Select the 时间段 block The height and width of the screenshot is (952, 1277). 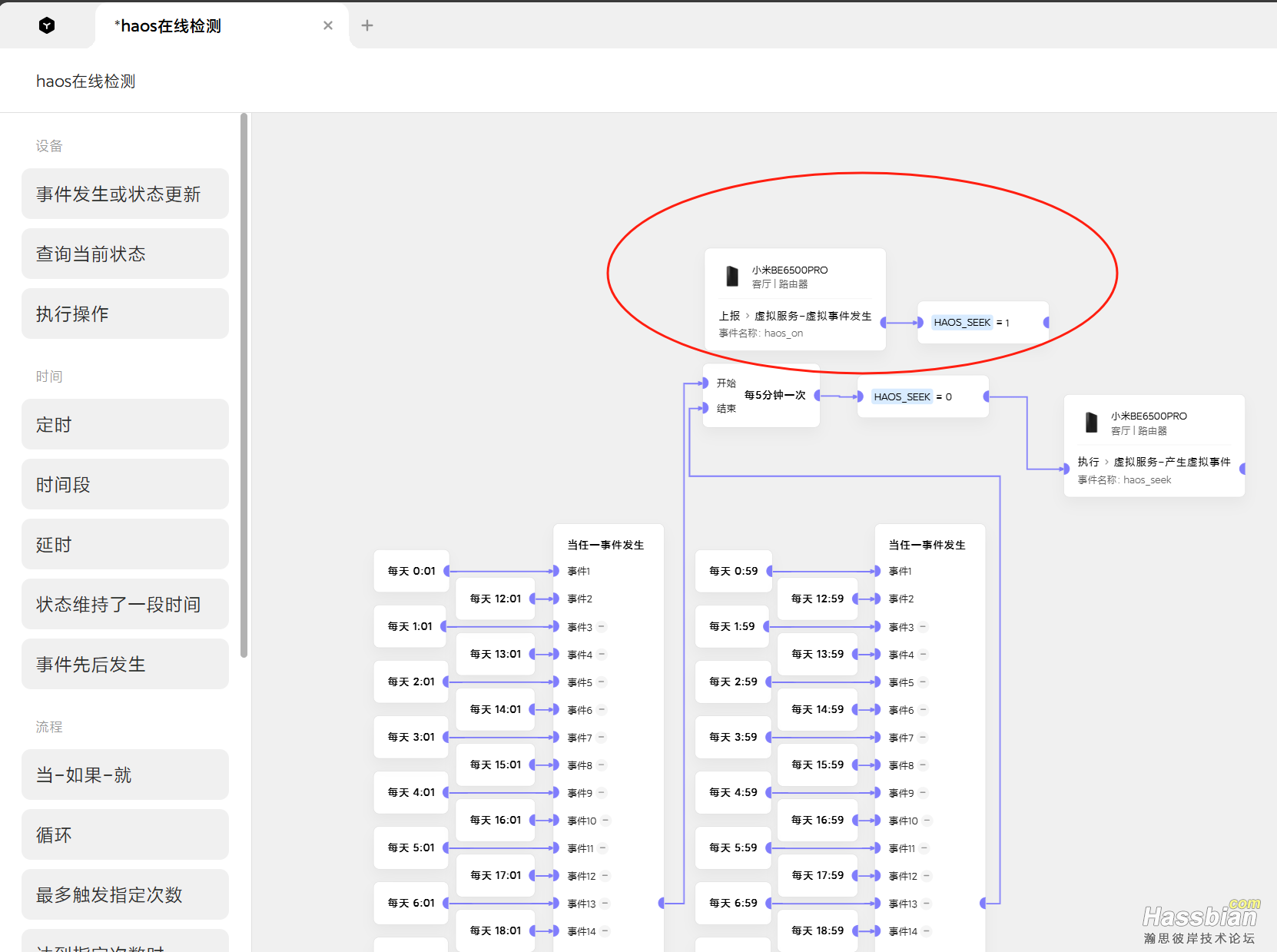[125, 484]
